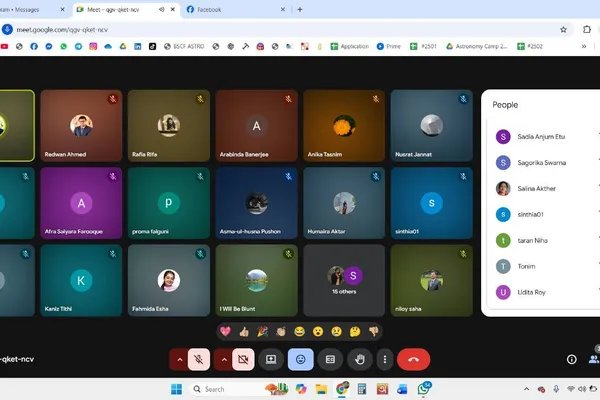Screen dimensions: 600x400
Task: Open a new browser tab with plus
Action: pyautogui.click(x=300, y=10)
